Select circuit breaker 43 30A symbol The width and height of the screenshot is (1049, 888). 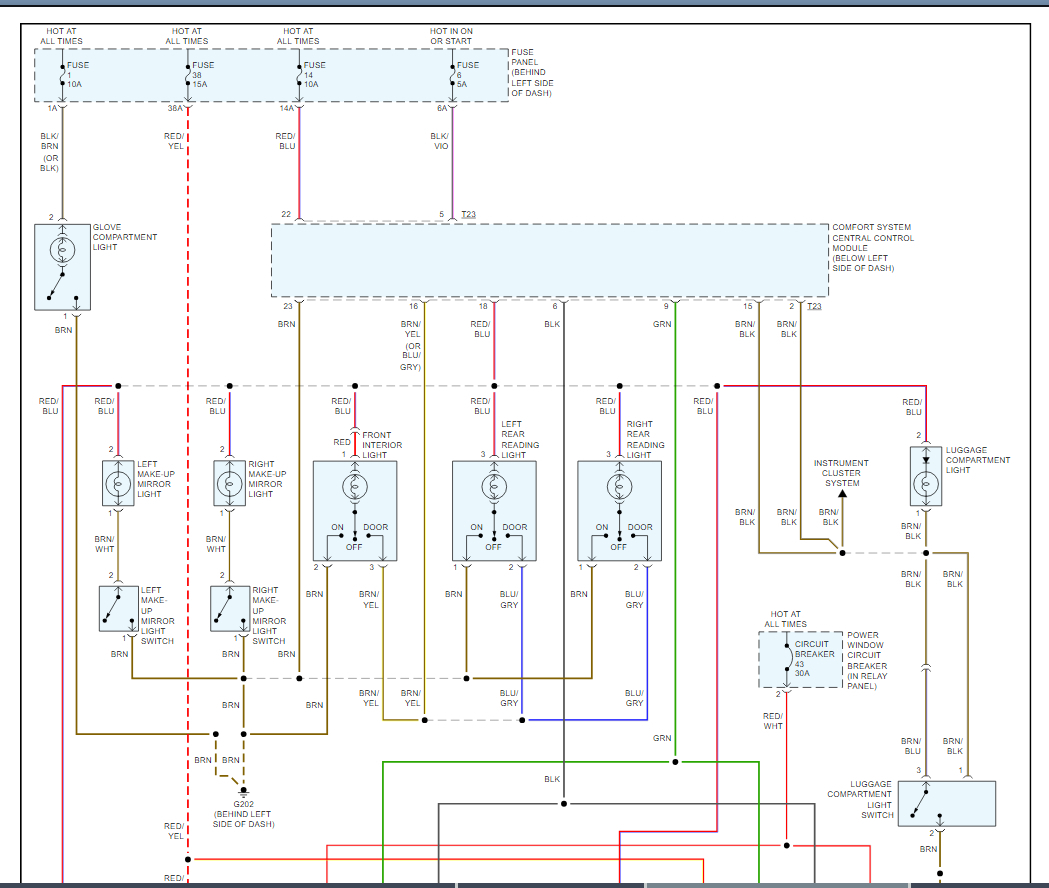coord(786,660)
